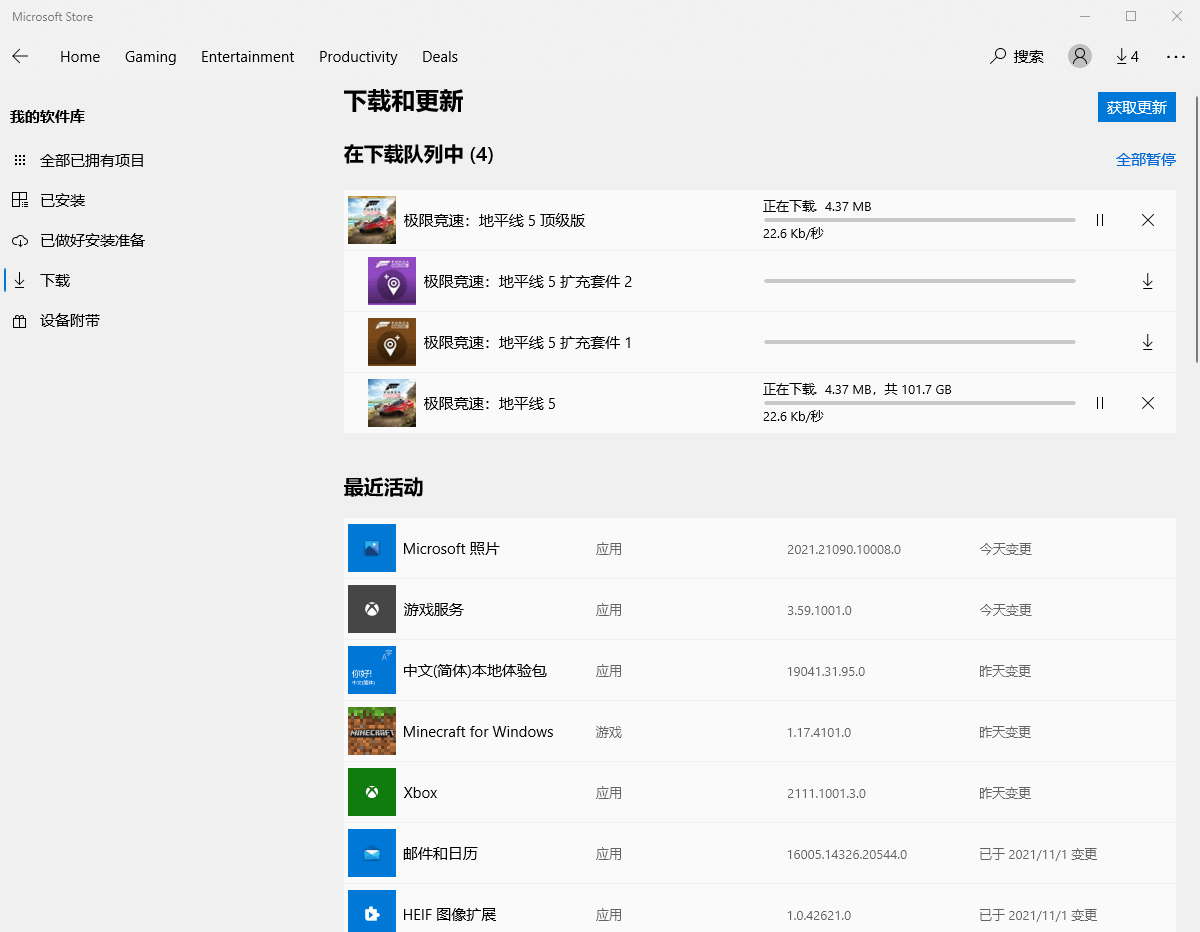This screenshot has height=932, width=1200.
Task: Pause the 极限竞速：地平线 5 base game download
Action: [x=1100, y=403]
